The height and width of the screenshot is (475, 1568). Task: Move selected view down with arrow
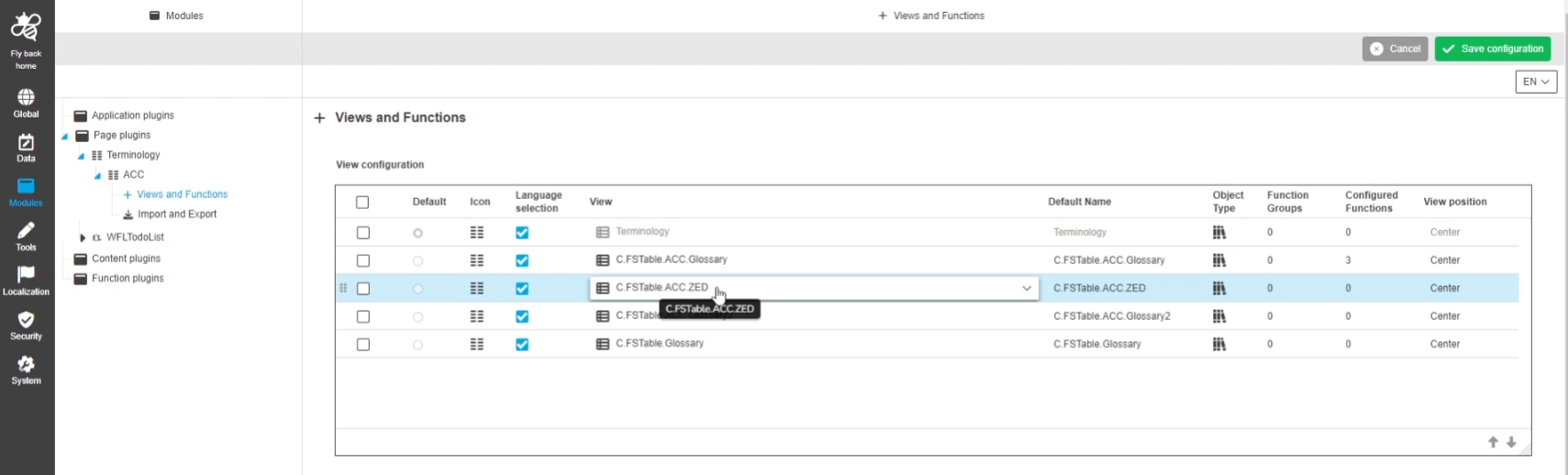(1511, 442)
